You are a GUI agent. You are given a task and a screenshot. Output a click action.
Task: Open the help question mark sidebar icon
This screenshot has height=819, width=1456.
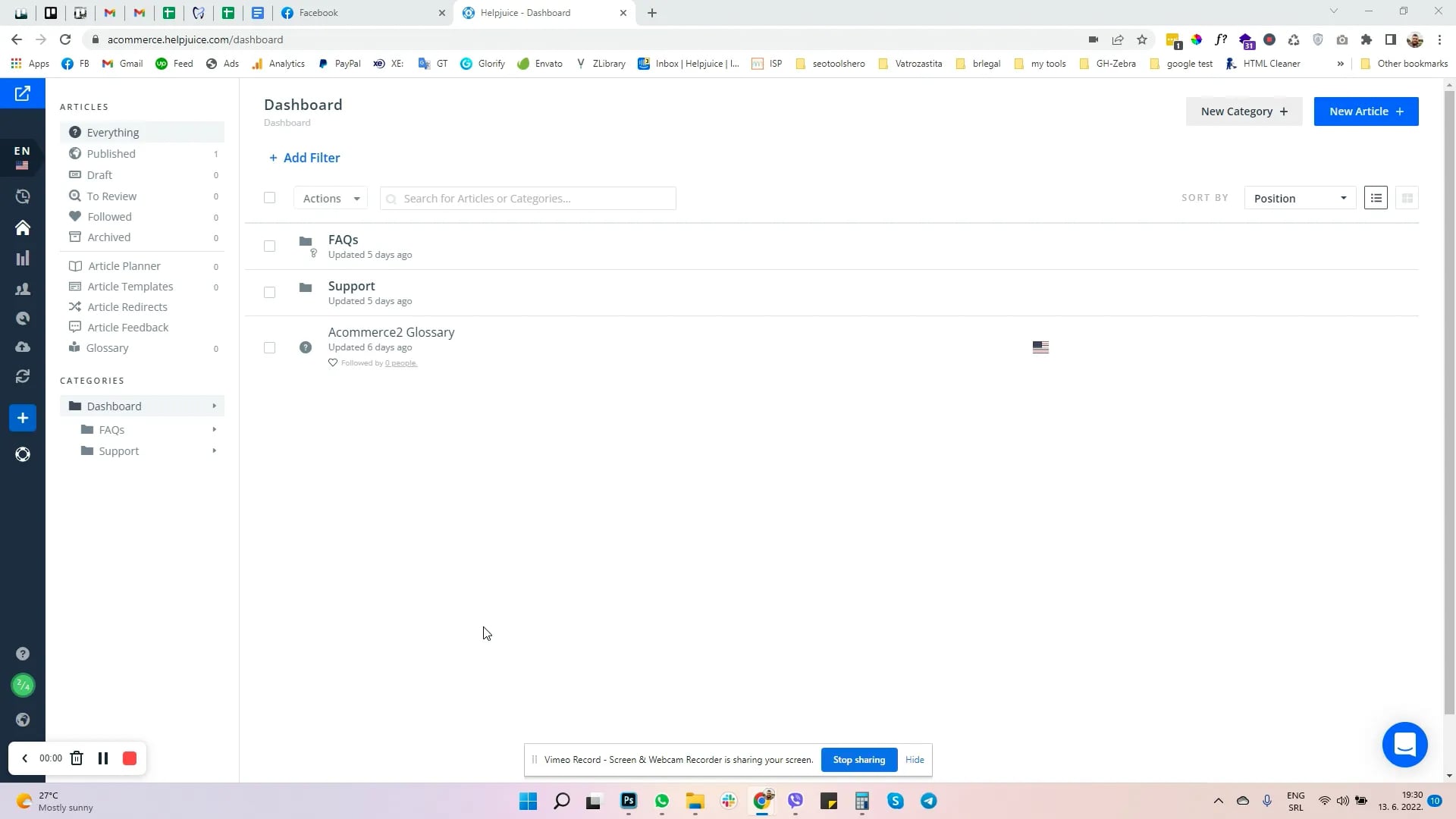click(23, 654)
